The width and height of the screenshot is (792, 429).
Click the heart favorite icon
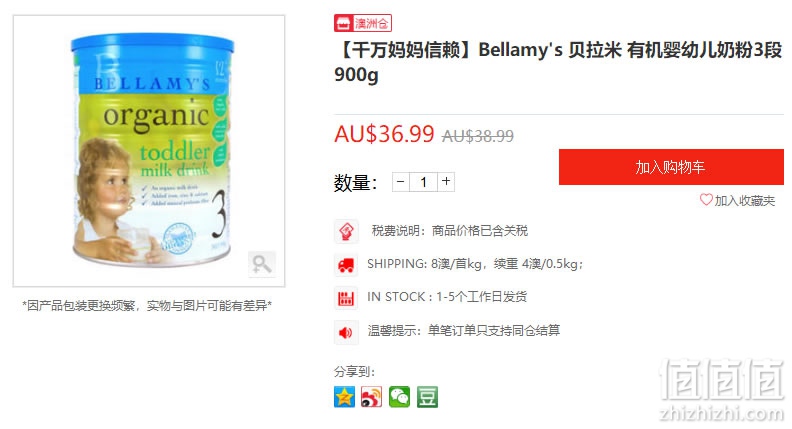point(706,200)
